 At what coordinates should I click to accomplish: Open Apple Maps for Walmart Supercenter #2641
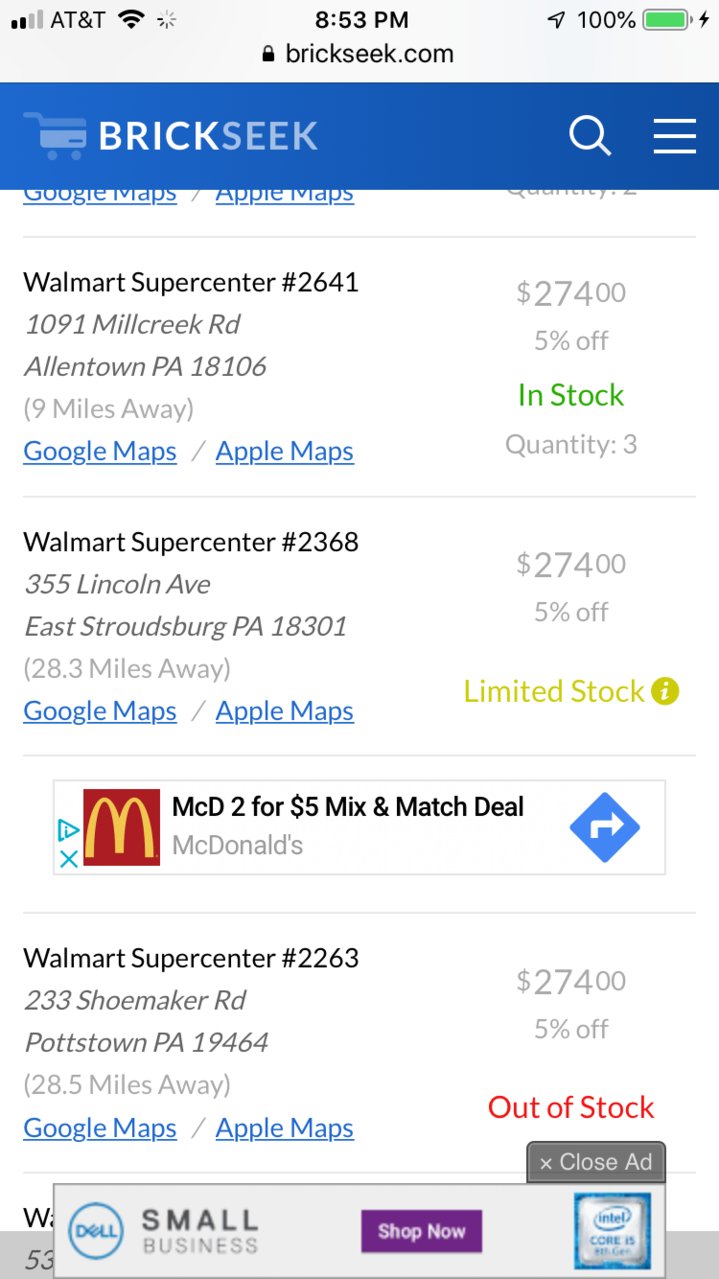(285, 451)
